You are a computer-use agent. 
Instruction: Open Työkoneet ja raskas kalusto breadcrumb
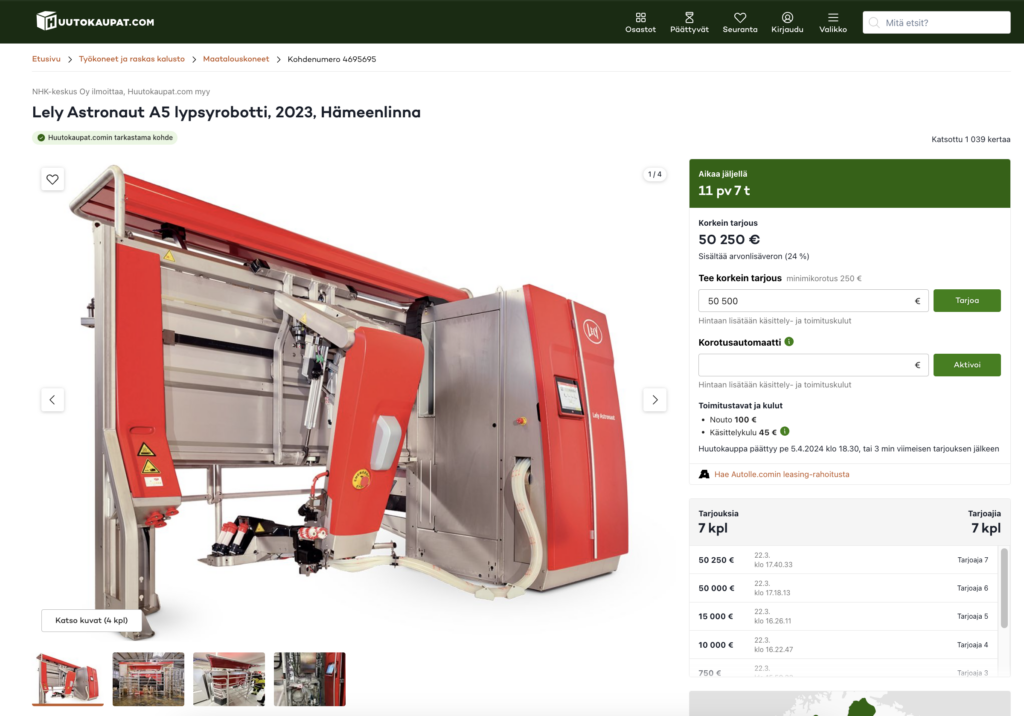point(132,59)
